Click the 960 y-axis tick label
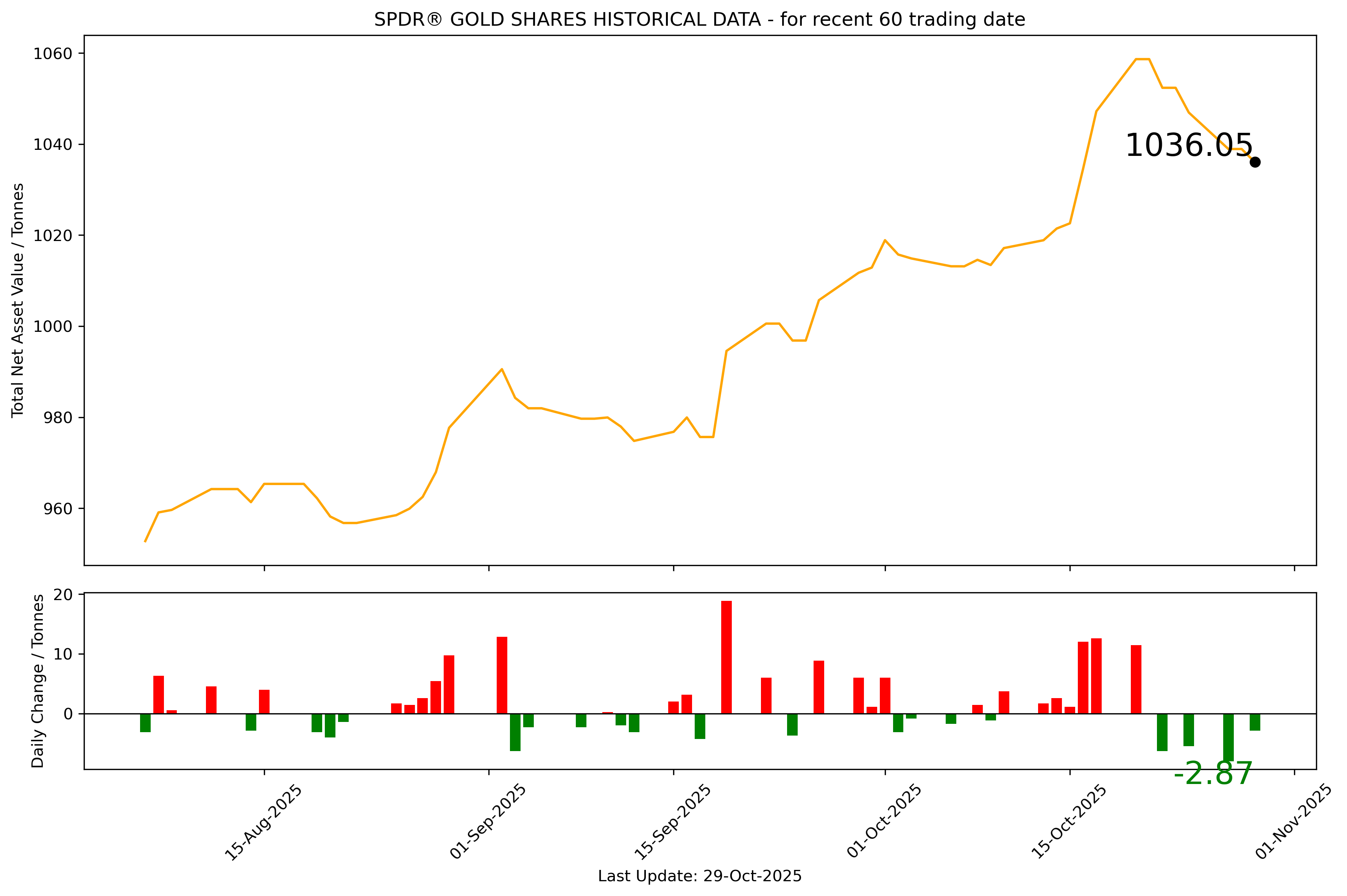This screenshot has height=896, width=1347. pos(58,509)
